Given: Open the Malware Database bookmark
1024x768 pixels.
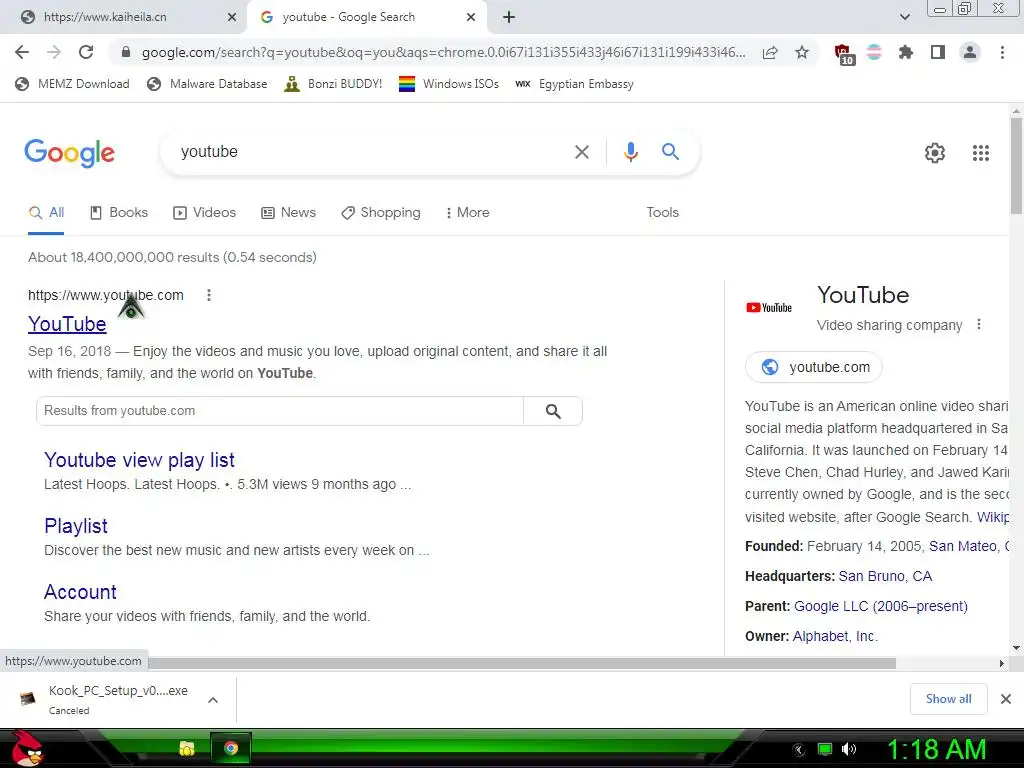Looking at the screenshot, I should (208, 84).
